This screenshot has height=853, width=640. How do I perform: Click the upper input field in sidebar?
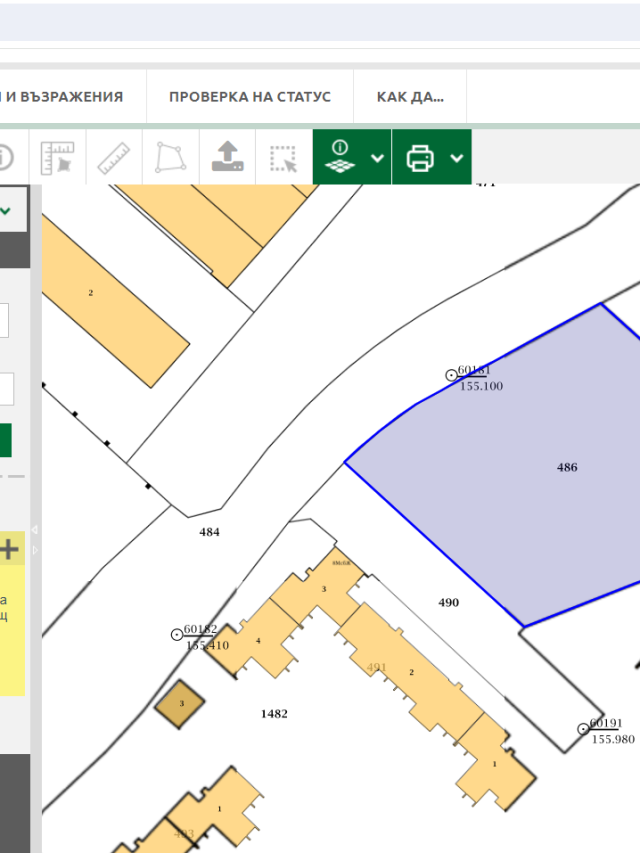click(x=4, y=321)
